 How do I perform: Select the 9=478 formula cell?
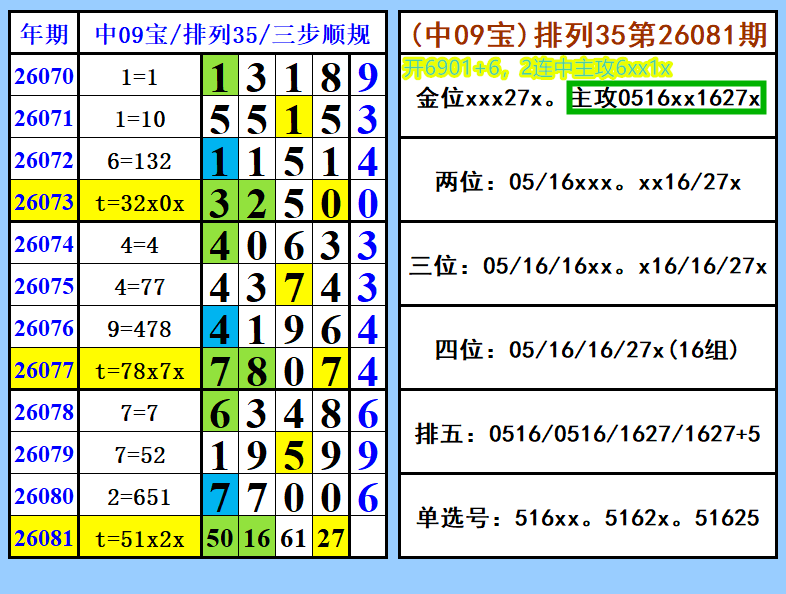pos(140,329)
